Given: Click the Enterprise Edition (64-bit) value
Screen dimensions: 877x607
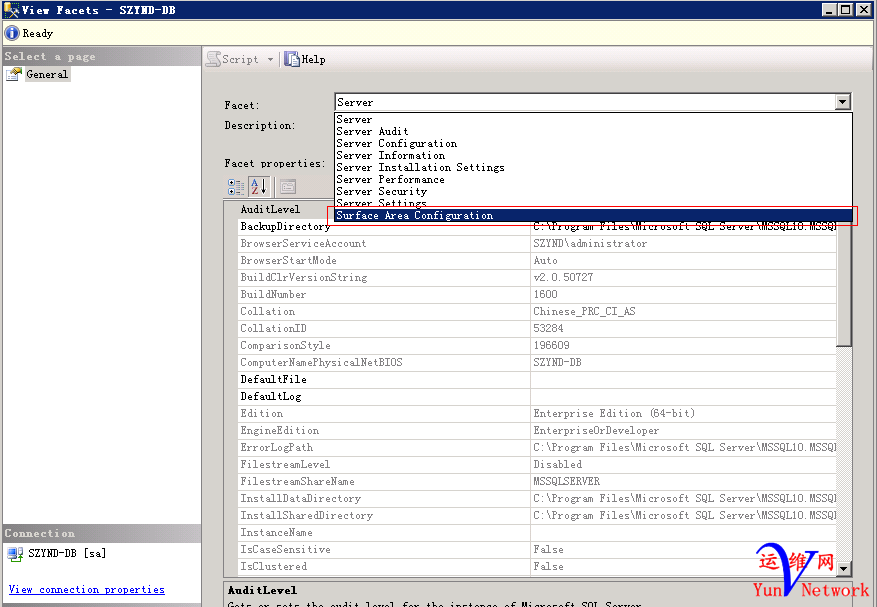Looking at the screenshot, I should point(614,413).
